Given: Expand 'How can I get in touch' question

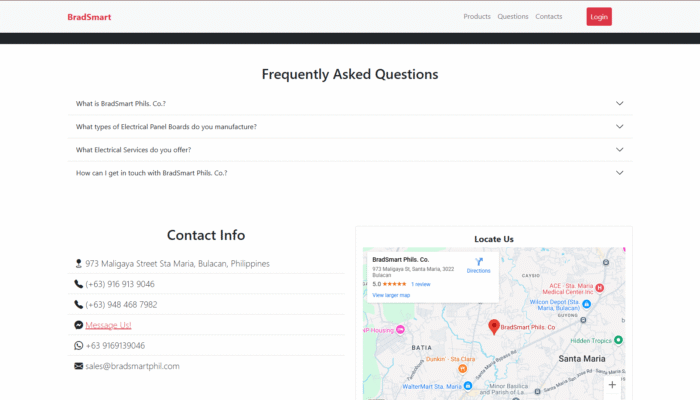Looking at the screenshot, I should (350, 173).
